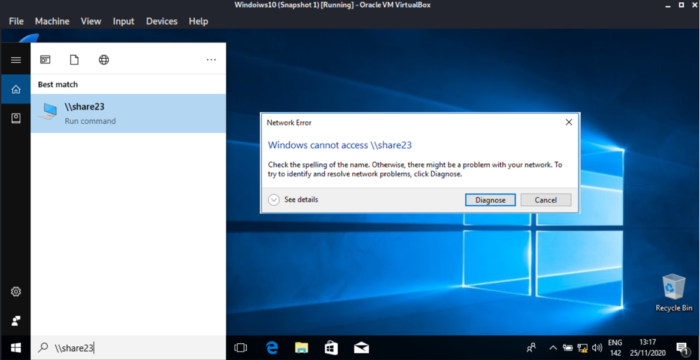Select the Recycle Bin desktop icon

click(x=674, y=293)
